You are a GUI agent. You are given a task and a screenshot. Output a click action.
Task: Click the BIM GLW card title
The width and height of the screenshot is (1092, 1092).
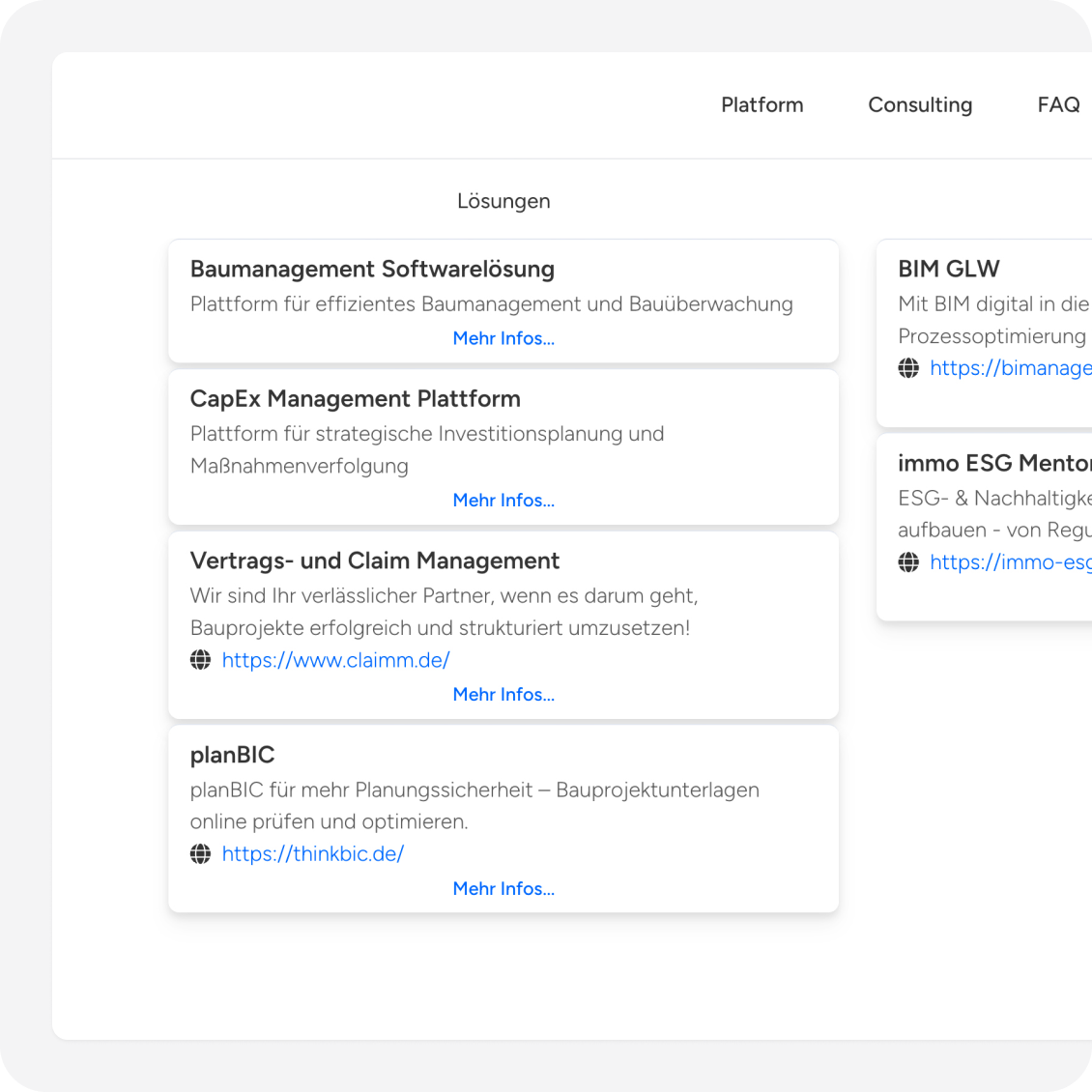(x=948, y=269)
